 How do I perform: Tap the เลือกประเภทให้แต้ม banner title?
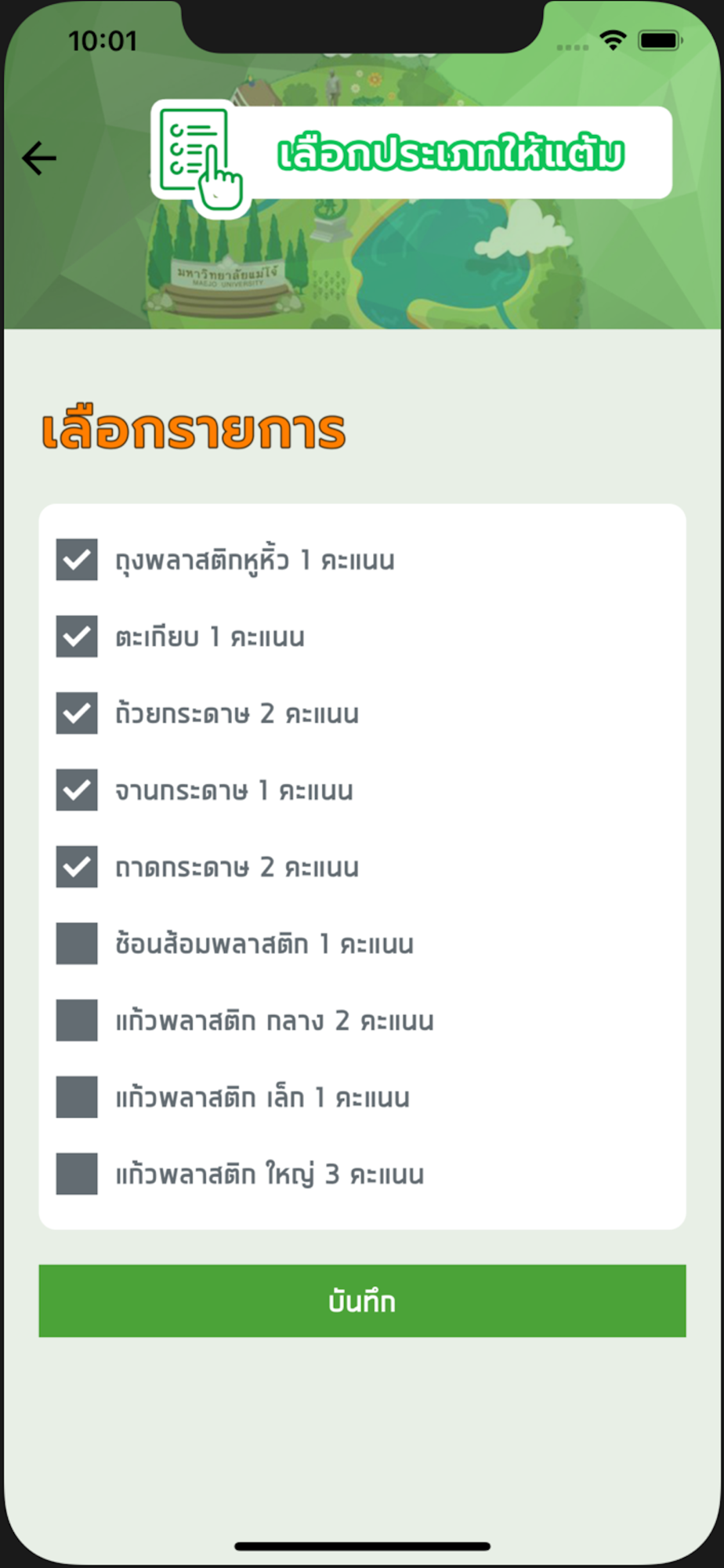451,153
